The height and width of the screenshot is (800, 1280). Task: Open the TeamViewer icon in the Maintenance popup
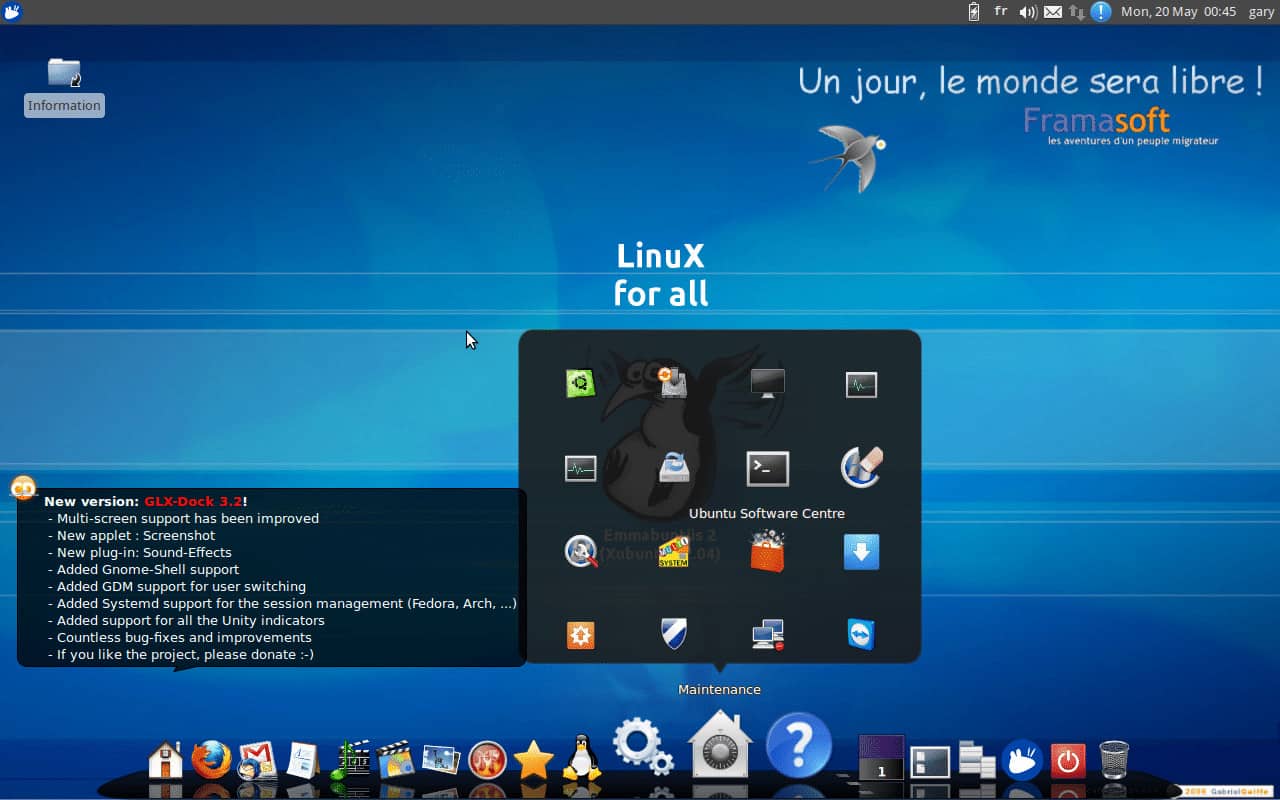[x=861, y=634]
